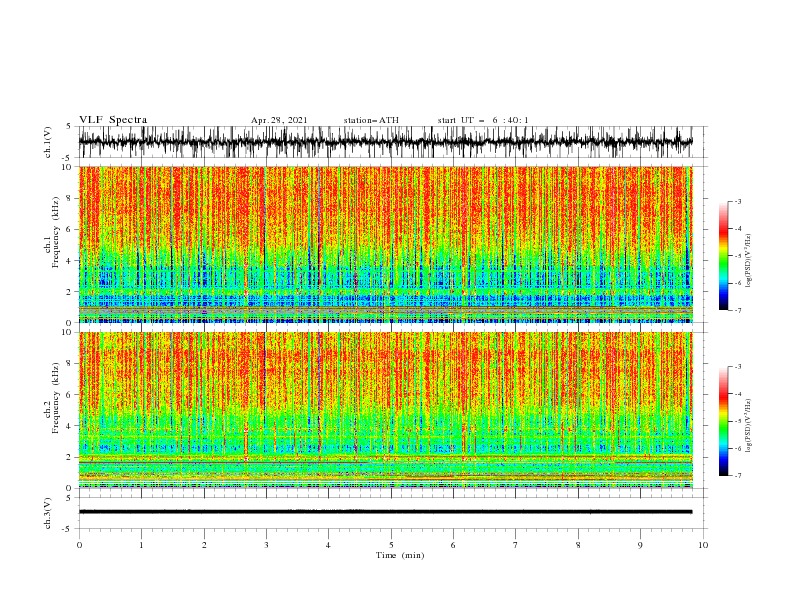Click time axis tick label "7"
This screenshot has height=612, width=792.
point(516,545)
